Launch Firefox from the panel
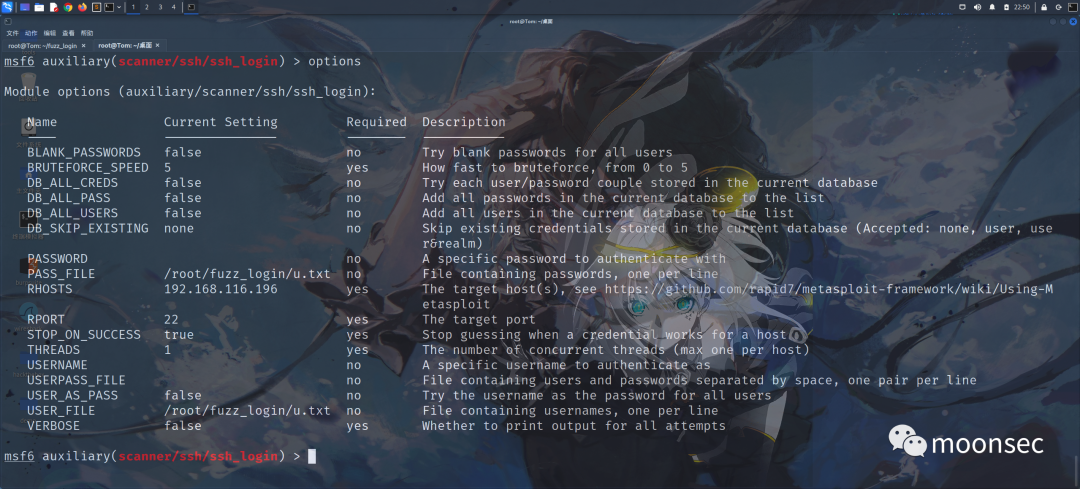The height and width of the screenshot is (489, 1080). click(82, 7)
